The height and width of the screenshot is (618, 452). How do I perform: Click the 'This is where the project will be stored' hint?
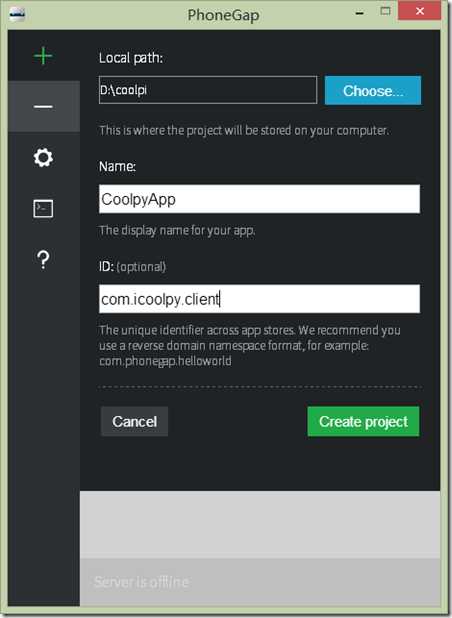244,130
